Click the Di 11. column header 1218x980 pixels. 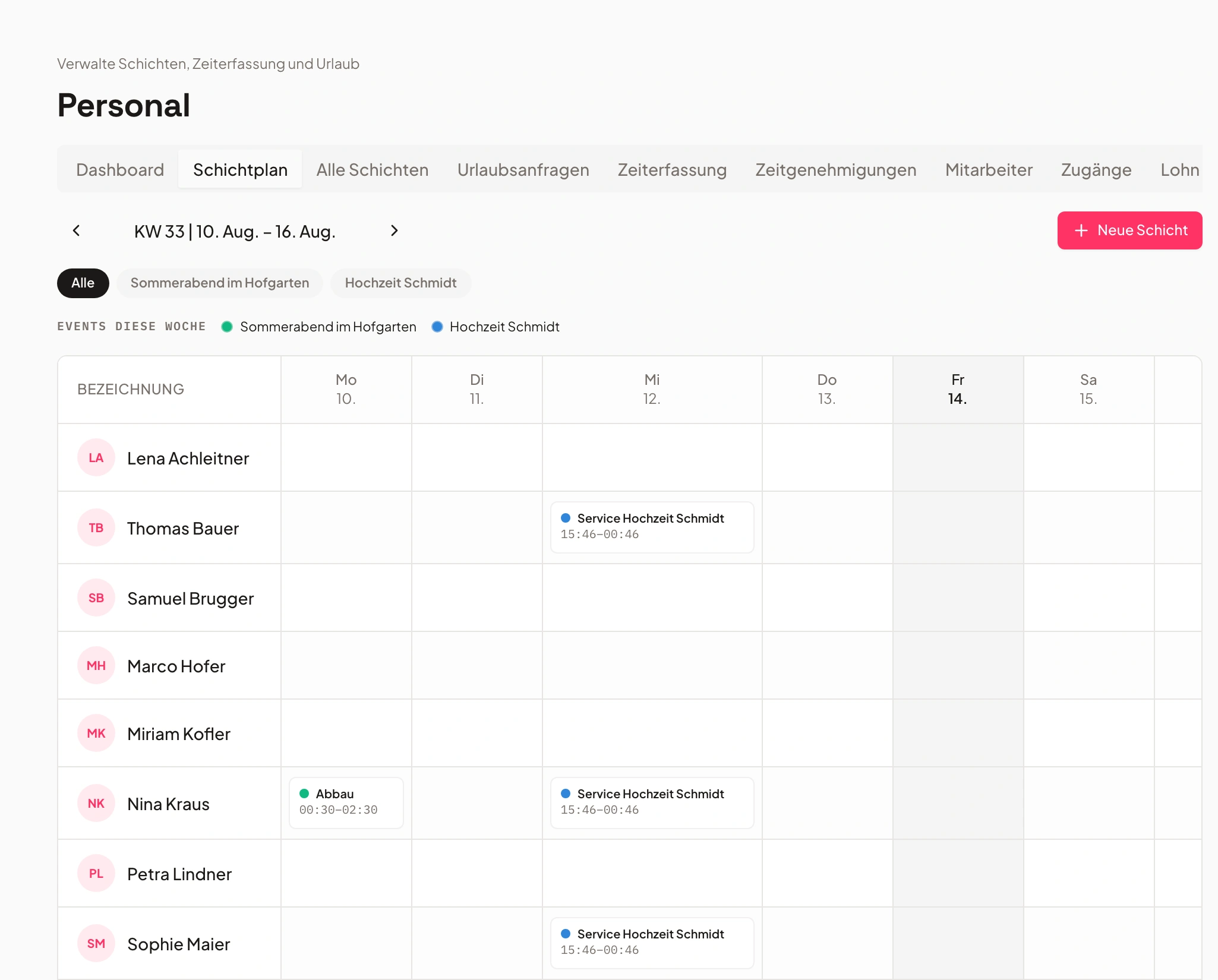pos(477,389)
